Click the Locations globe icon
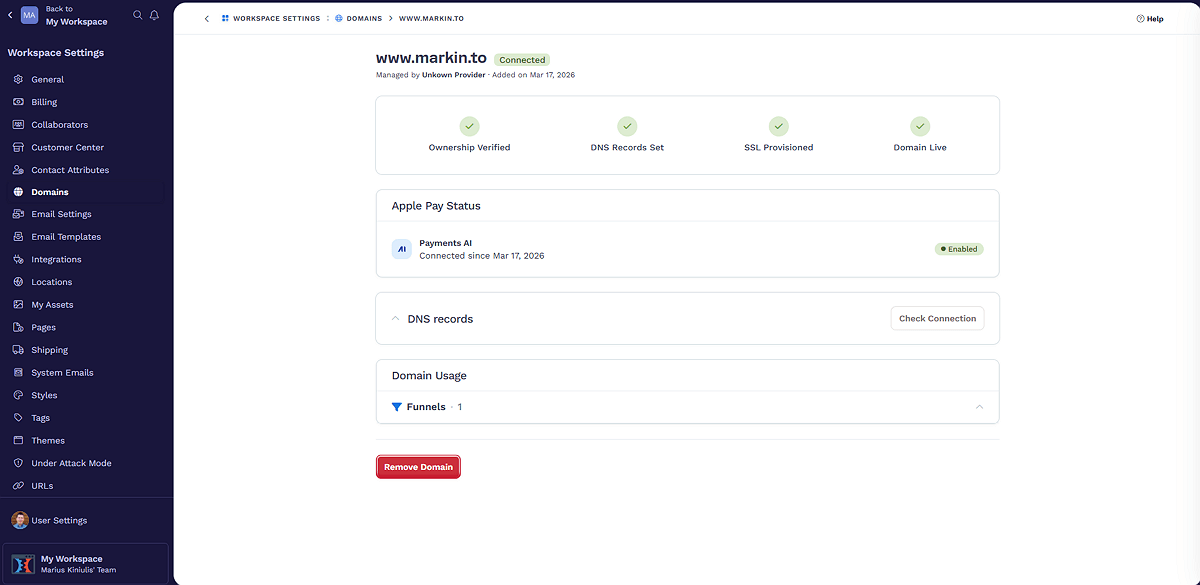The height and width of the screenshot is (585, 1200). point(19,282)
